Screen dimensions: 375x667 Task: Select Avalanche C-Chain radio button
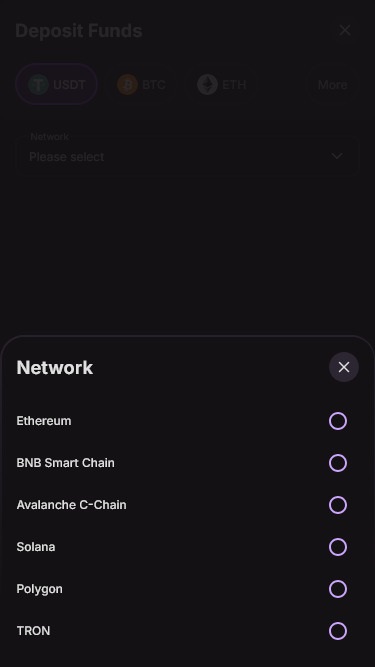pos(338,505)
